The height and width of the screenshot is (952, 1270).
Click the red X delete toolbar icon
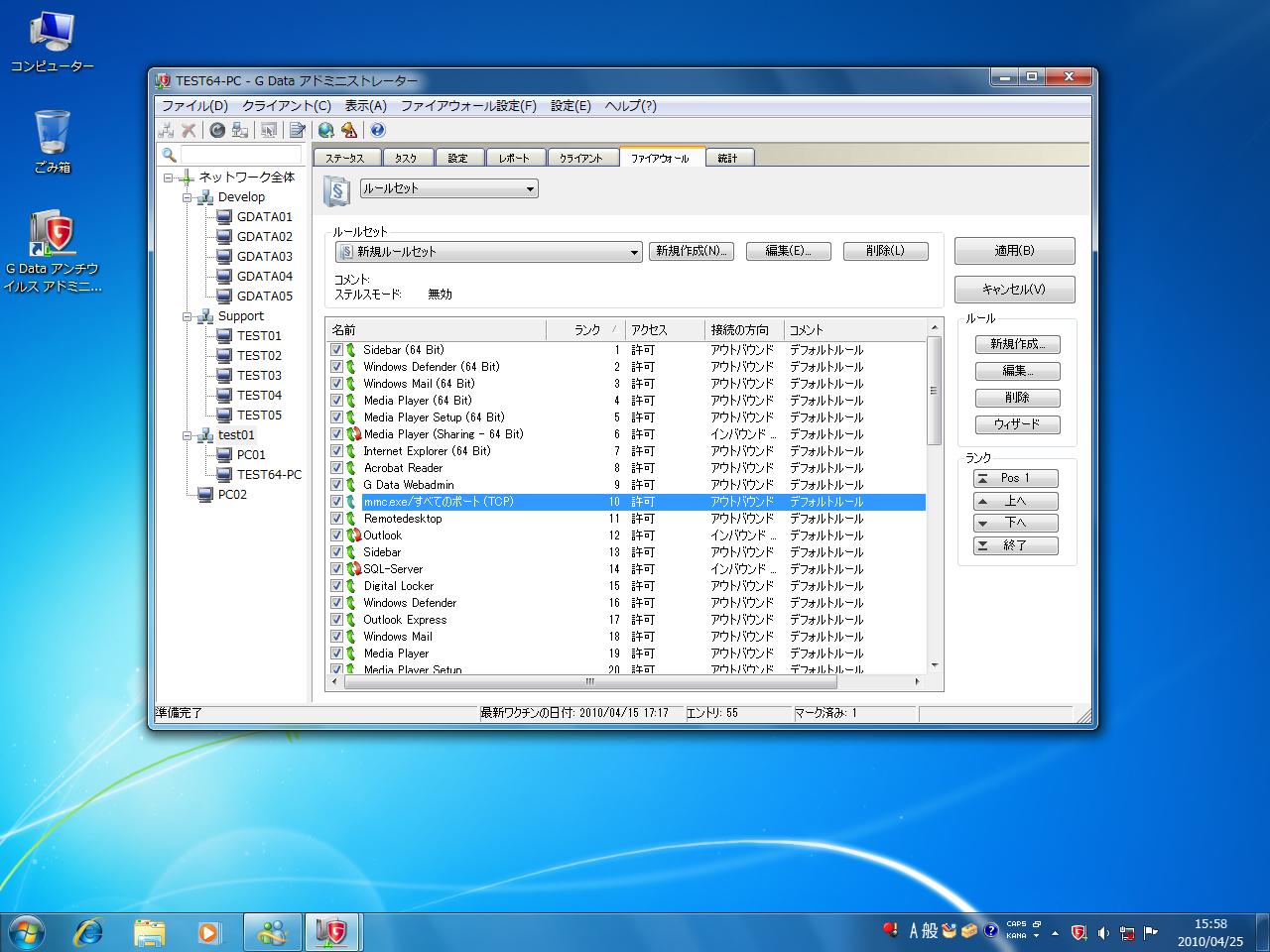(188, 130)
